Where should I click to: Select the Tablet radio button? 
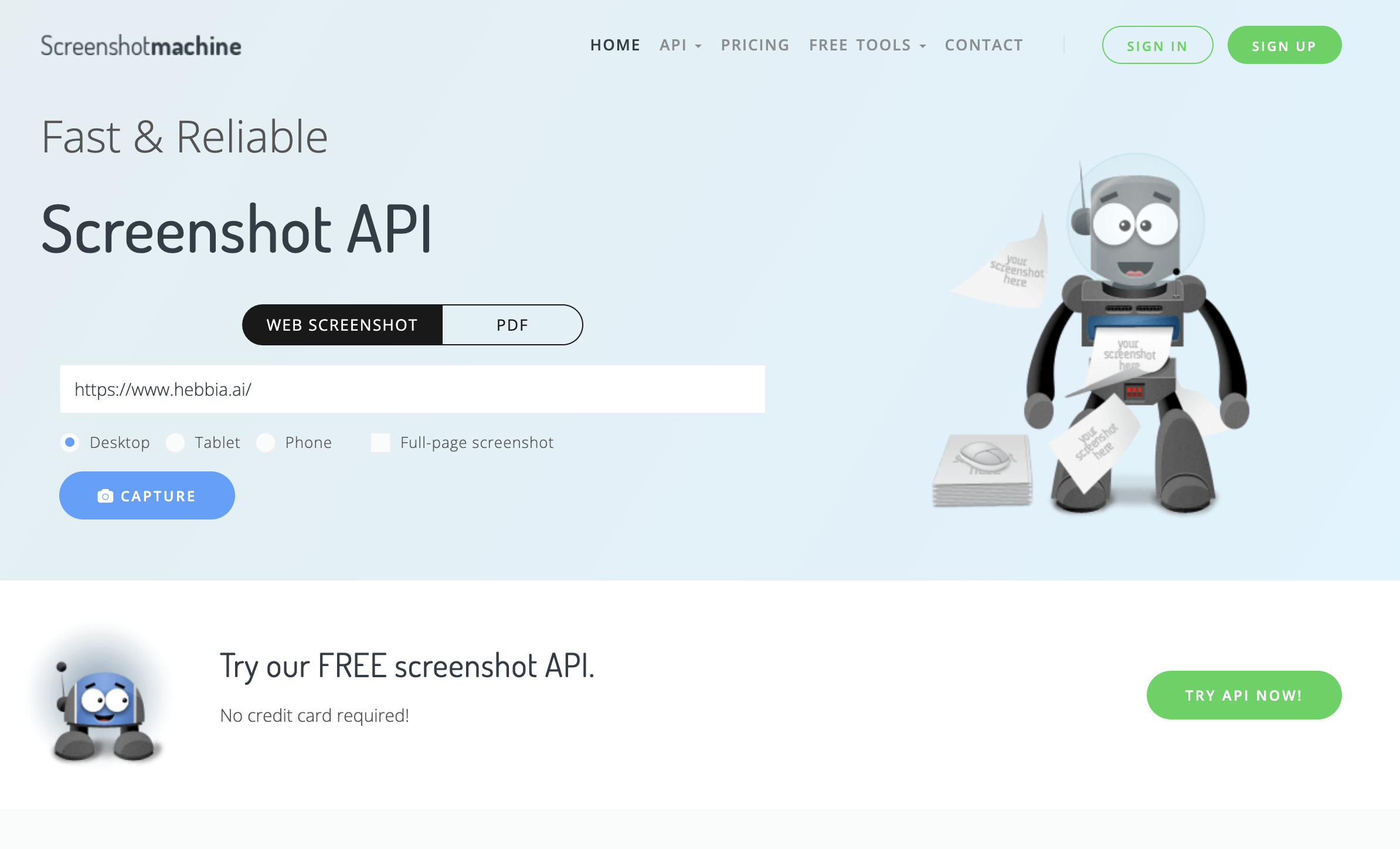coord(176,442)
